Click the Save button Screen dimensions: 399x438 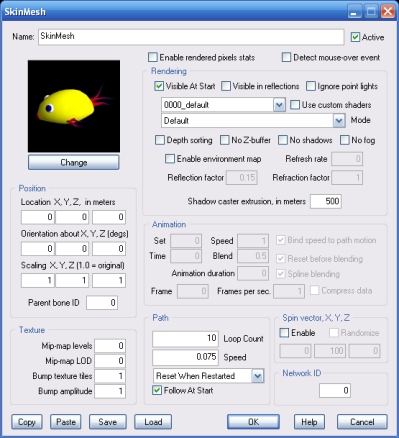point(108,422)
